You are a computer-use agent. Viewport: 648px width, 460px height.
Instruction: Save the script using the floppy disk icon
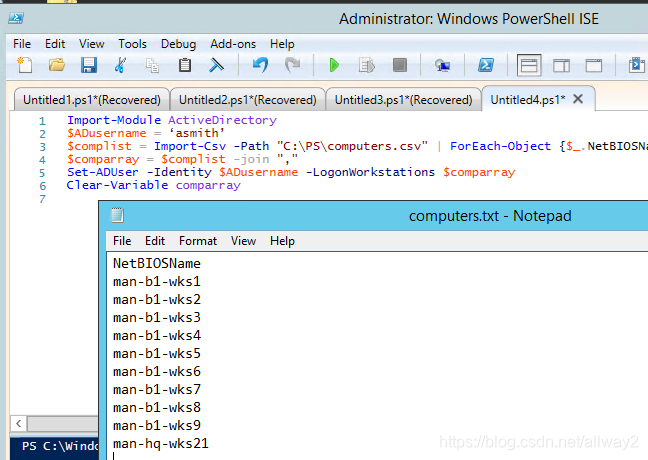(x=88, y=65)
